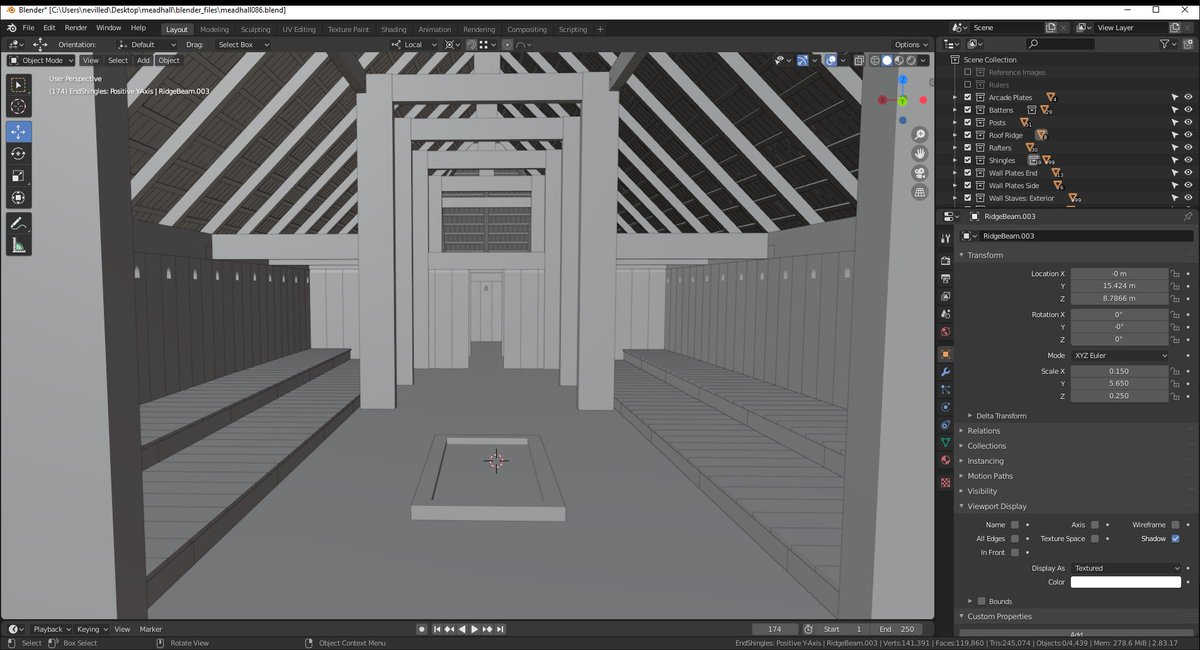Open the Display As Textured dropdown

click(1126, 568)
